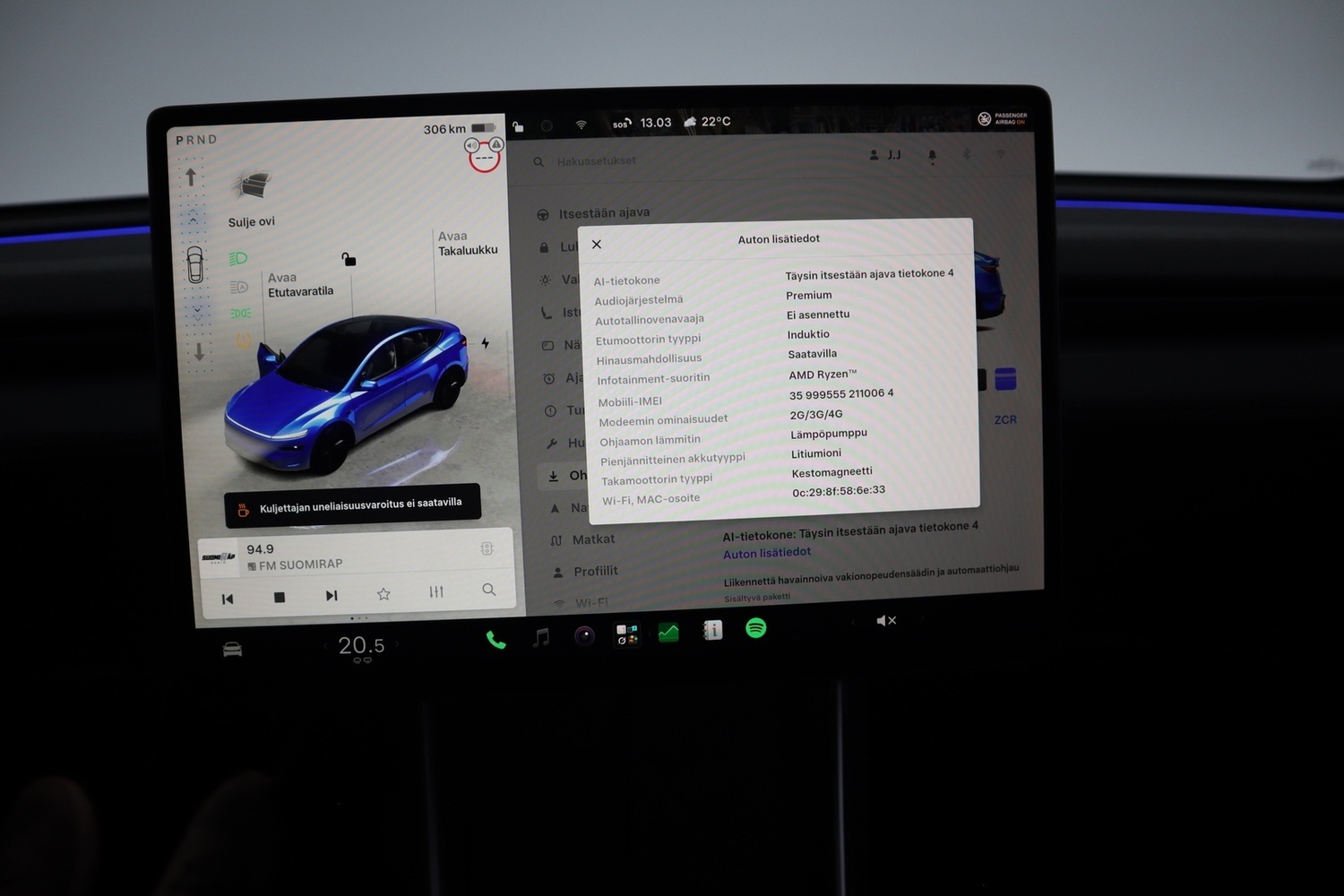This screenshot has width=1344, height=896.
Task: Tap the status bar lock icon
Action: pos(518,126)
